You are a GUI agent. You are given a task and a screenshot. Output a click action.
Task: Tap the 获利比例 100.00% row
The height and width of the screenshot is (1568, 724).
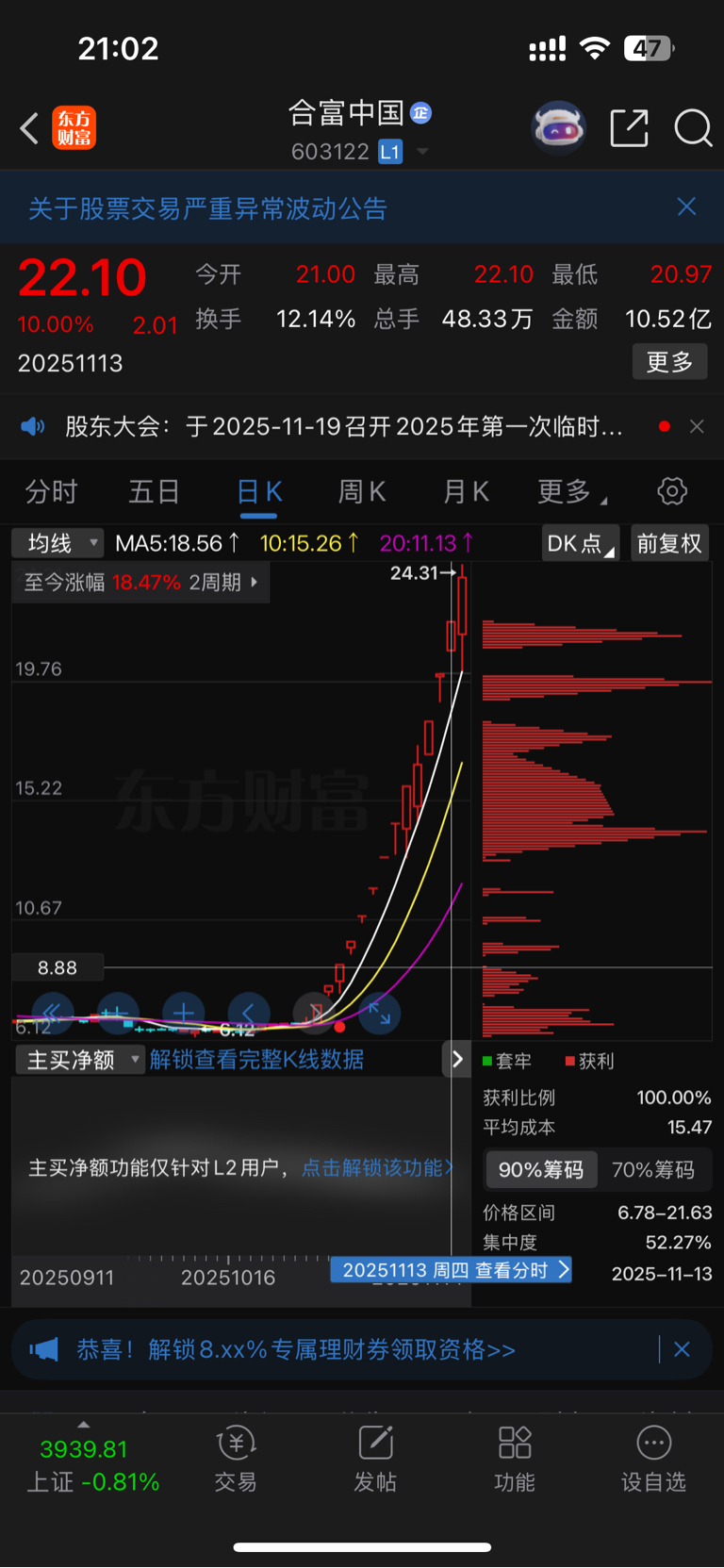(x=598, y=1098)
